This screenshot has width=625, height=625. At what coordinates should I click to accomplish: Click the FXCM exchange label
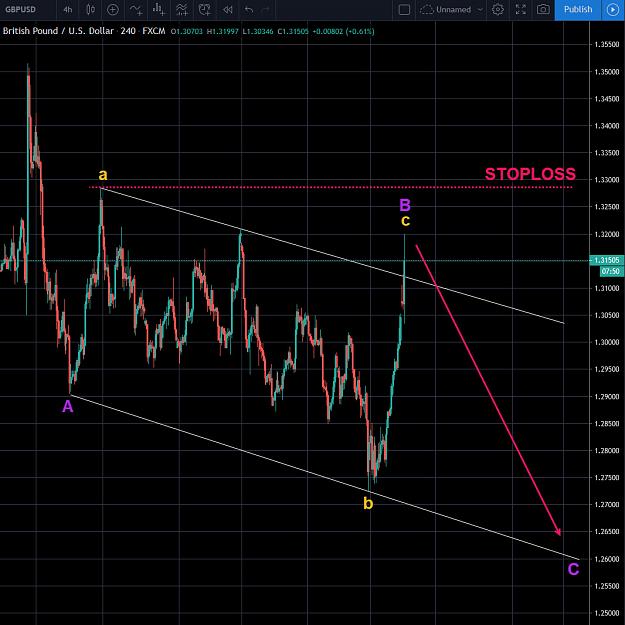154,31
